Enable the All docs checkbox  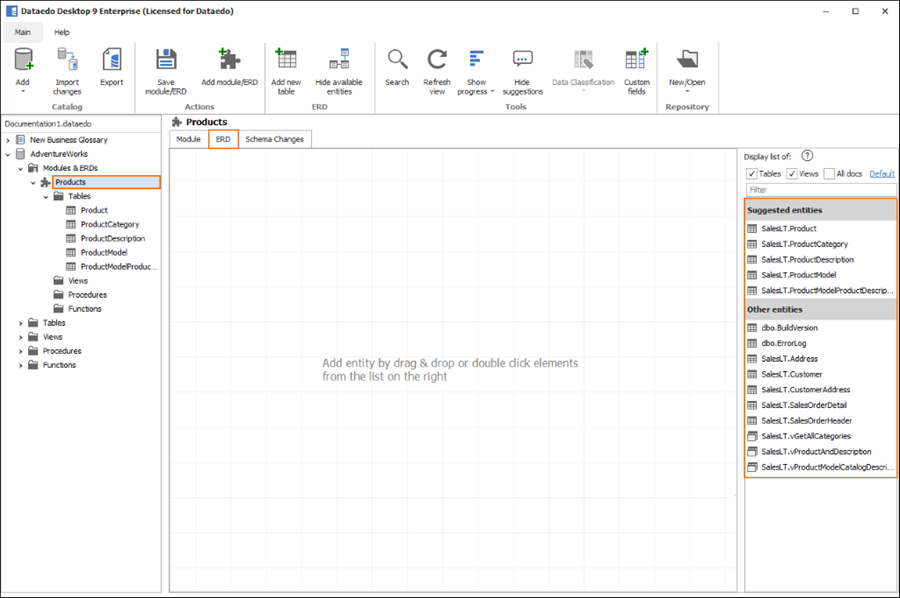click(x=829, y=174)
